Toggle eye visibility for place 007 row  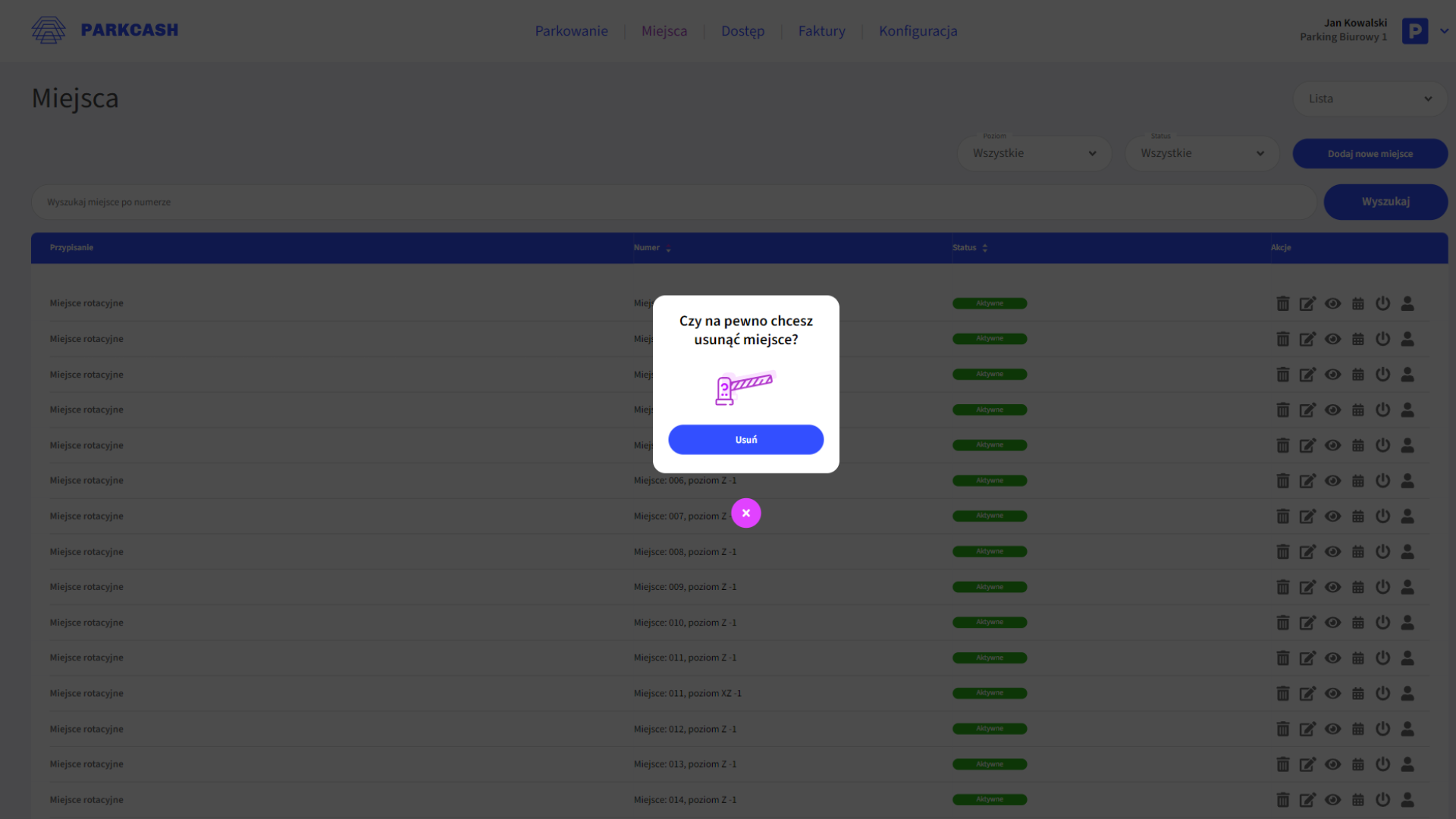pyautogui.click(x=1332, y=516)
